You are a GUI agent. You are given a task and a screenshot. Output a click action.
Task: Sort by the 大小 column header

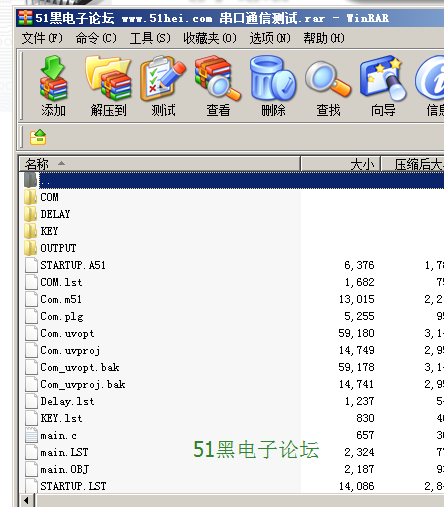[x=340, y=164]
